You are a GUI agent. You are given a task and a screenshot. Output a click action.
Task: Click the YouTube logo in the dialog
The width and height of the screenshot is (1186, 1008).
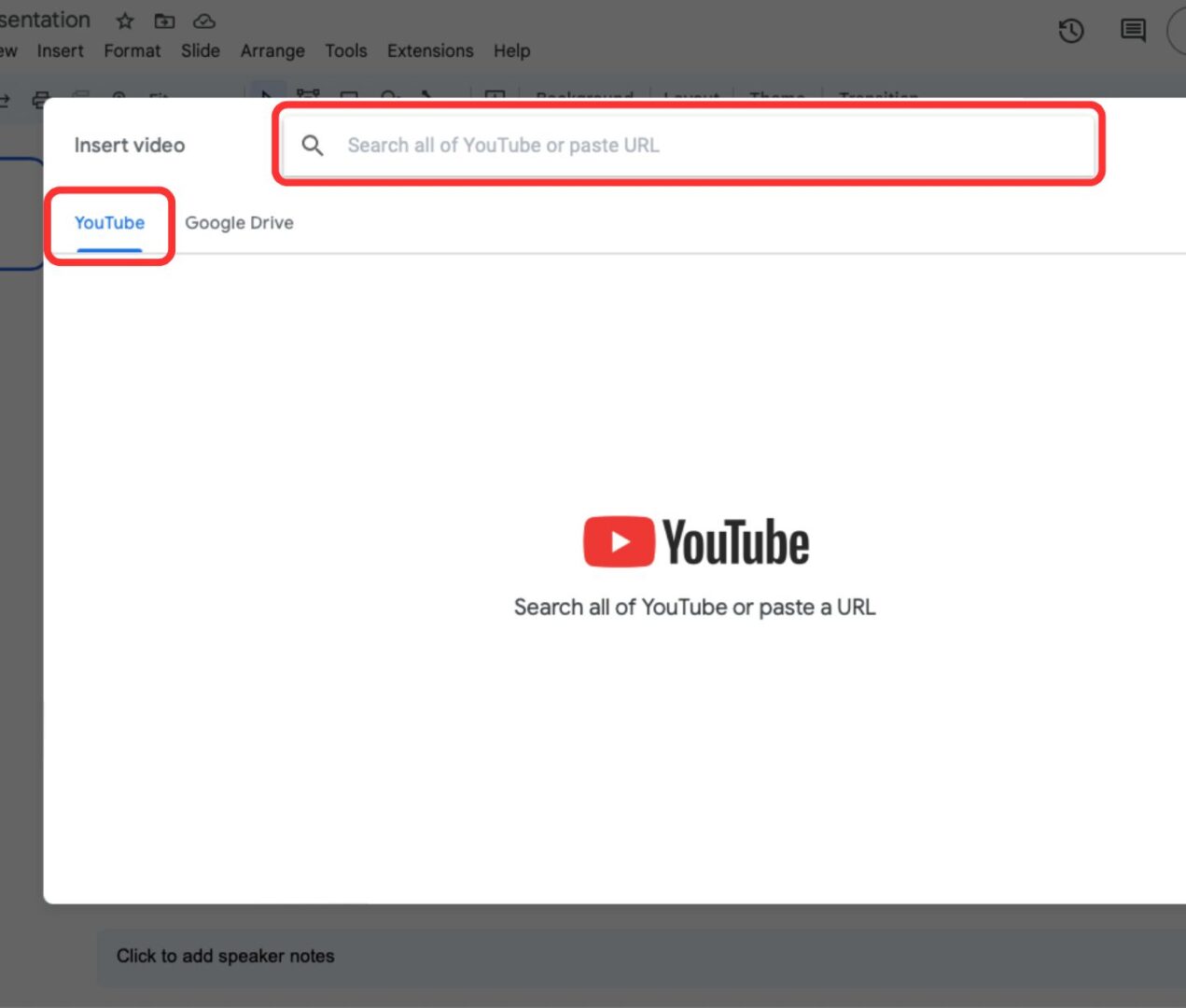tap(695, 539)
